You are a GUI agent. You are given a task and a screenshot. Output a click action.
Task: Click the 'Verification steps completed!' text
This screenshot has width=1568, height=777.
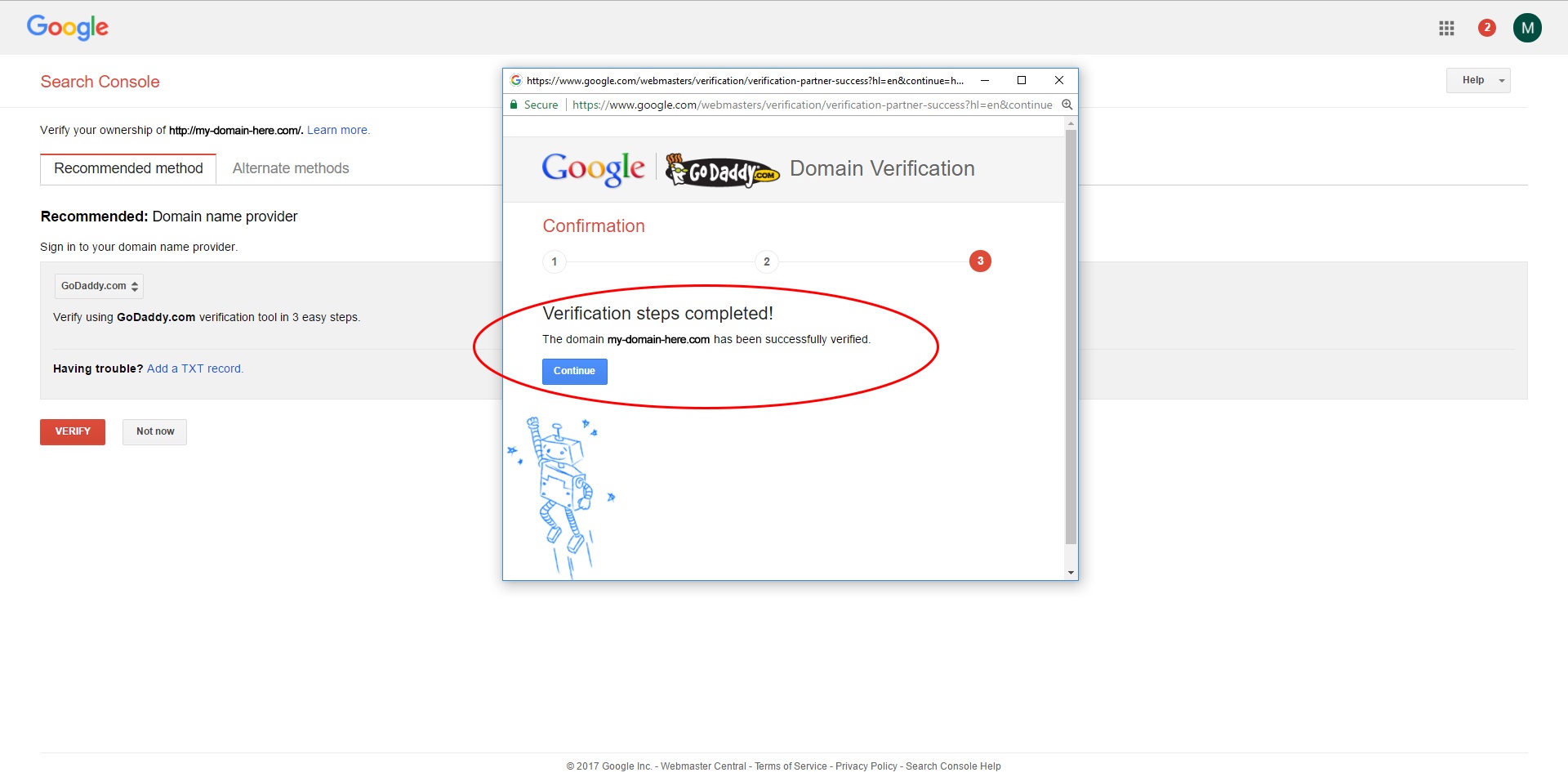click(657, 314)
